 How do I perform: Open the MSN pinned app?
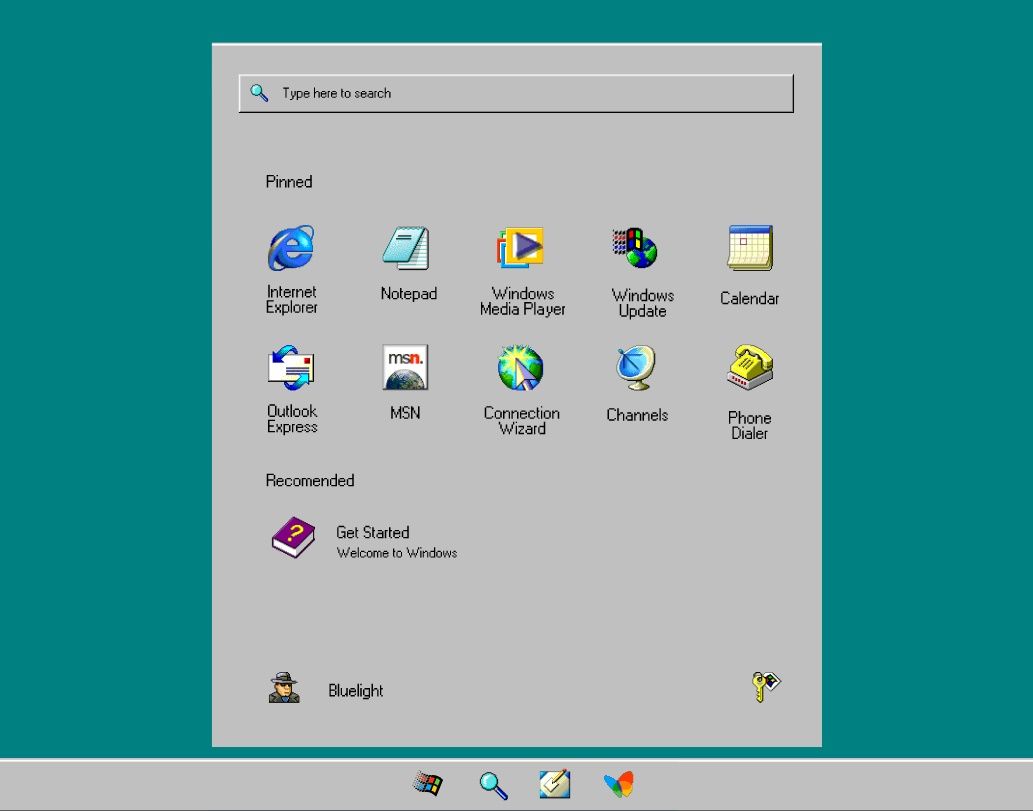click(x=405, y=368)
